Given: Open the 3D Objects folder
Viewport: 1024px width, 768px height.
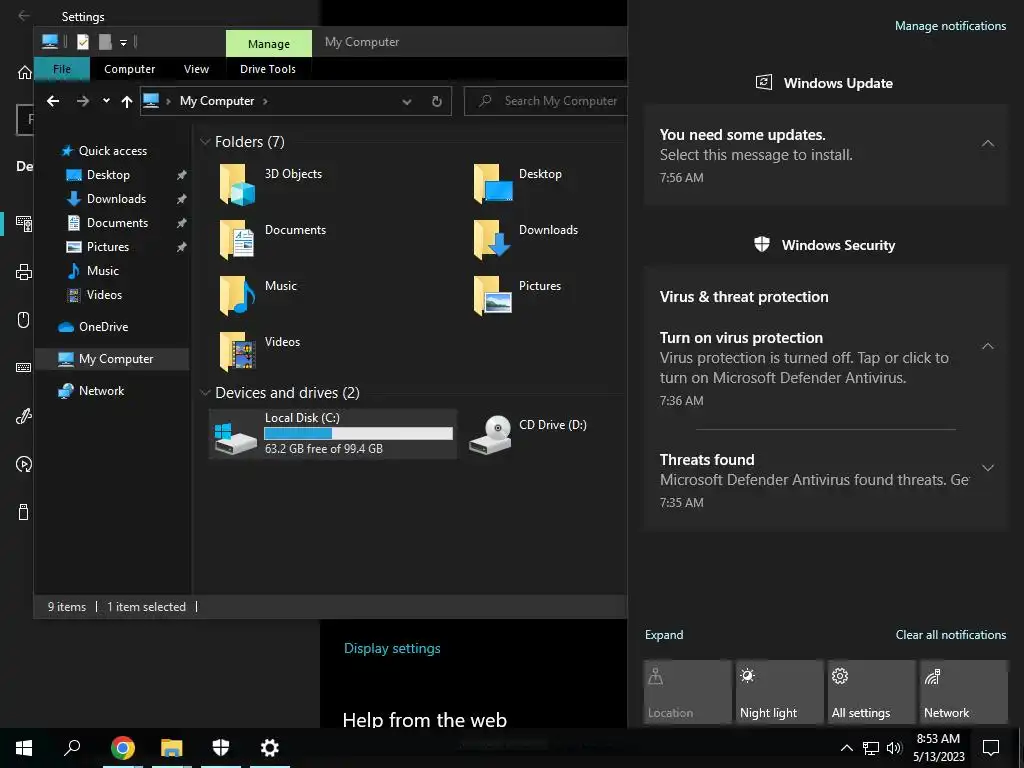Looking at the screenshot, I should pyautogui.click(x=271, y=184).
